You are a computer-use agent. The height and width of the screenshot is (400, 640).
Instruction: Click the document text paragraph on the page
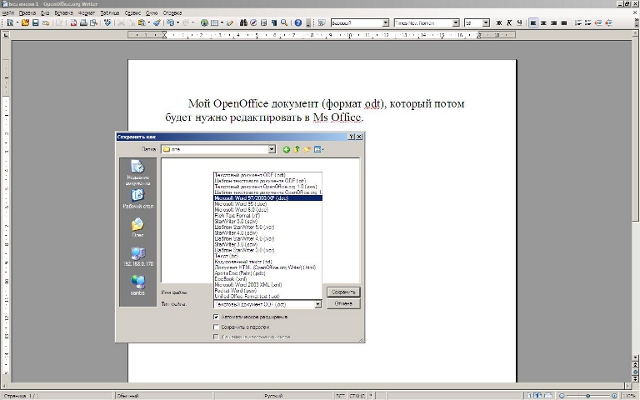[x=315, y=111]
